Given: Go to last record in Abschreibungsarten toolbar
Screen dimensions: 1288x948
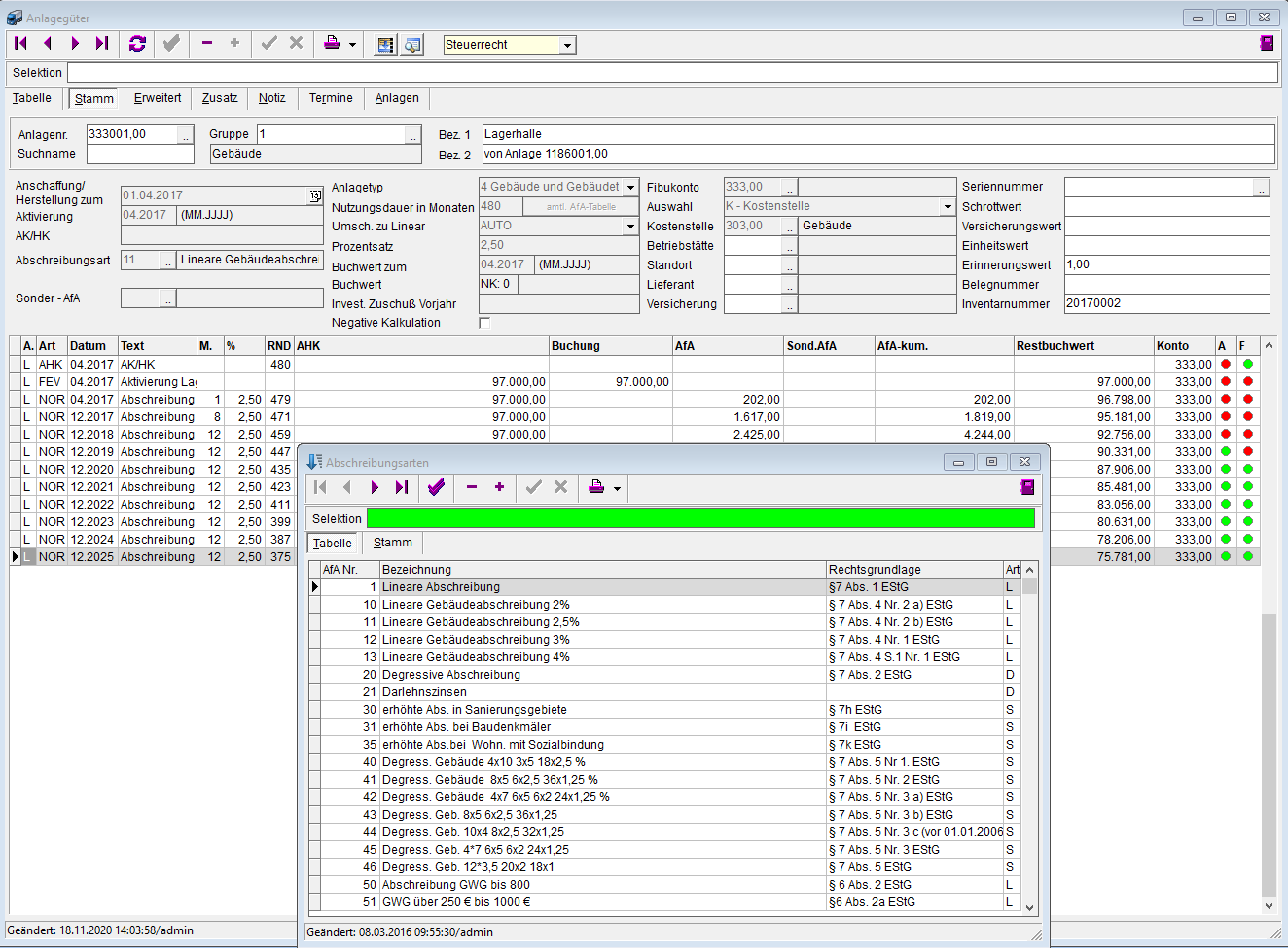Looking at the screenshot, I should (x=402, y=487).
